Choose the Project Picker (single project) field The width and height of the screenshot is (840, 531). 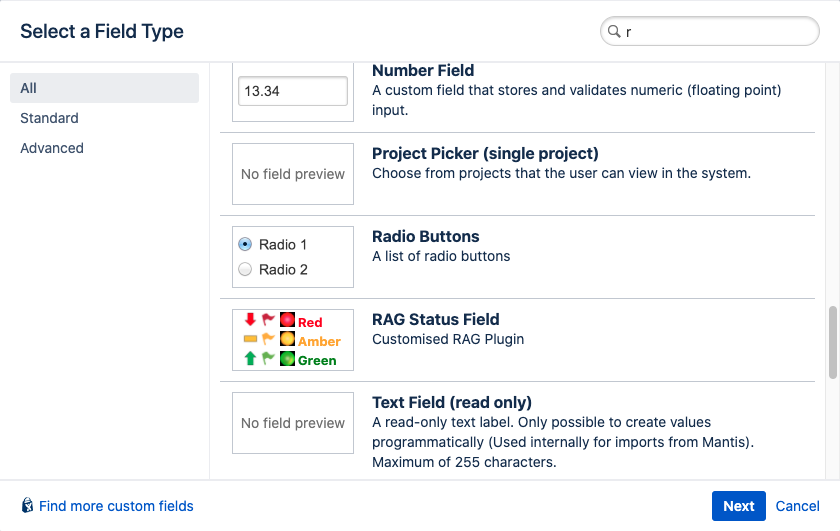coord(485,153)
